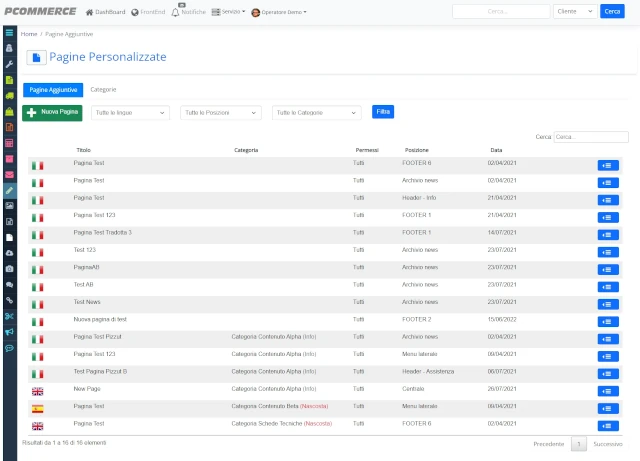Open actions button for Test Pagina Pizzut B
Image resolution: width=640 pixels, height=461 pixels.
click(608, 374)
